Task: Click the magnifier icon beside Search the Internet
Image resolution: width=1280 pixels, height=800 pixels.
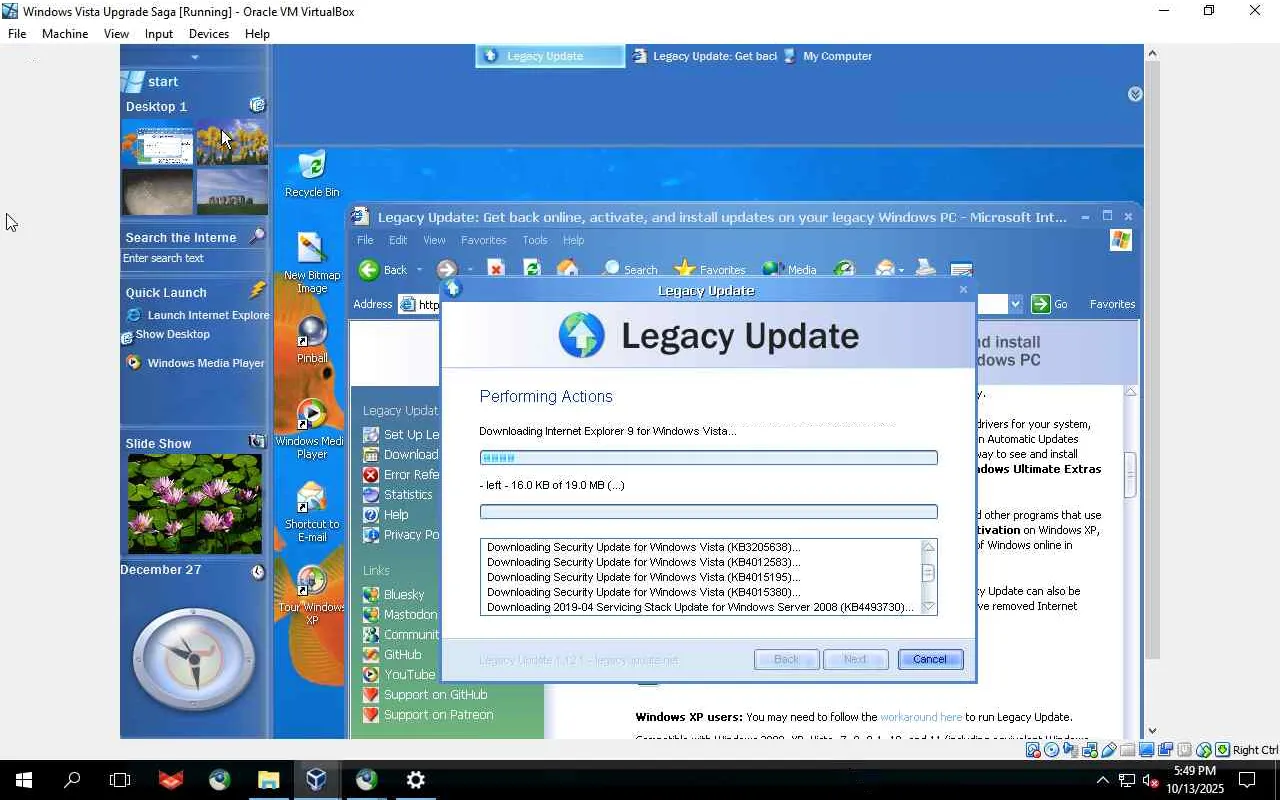Action: click(x=257, y=236)
